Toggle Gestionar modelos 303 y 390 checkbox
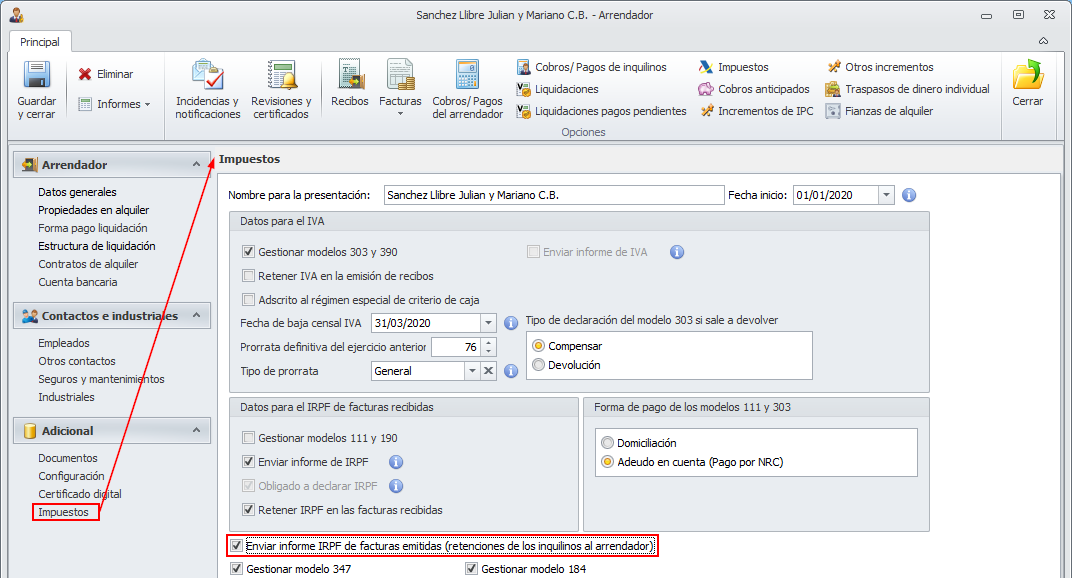This screenshot has width=1072, height=578. [x=248, y=252]
